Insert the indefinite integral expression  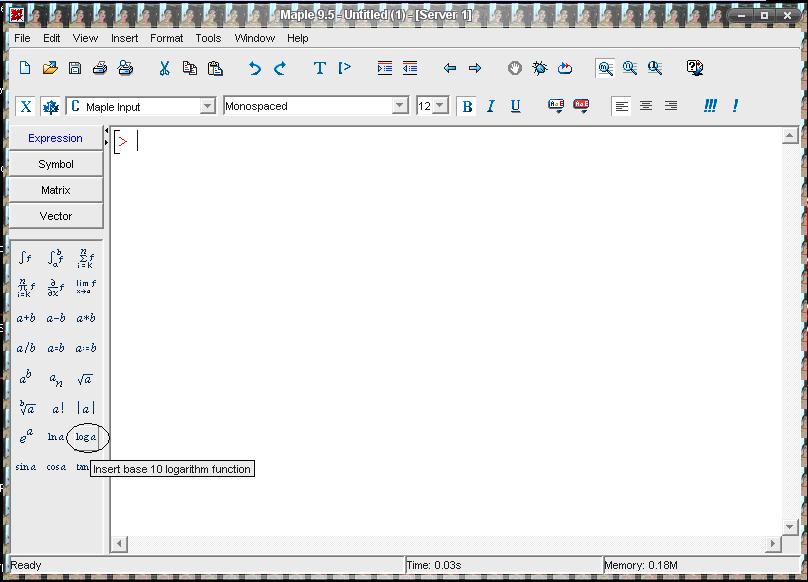[x=25, y=258]
